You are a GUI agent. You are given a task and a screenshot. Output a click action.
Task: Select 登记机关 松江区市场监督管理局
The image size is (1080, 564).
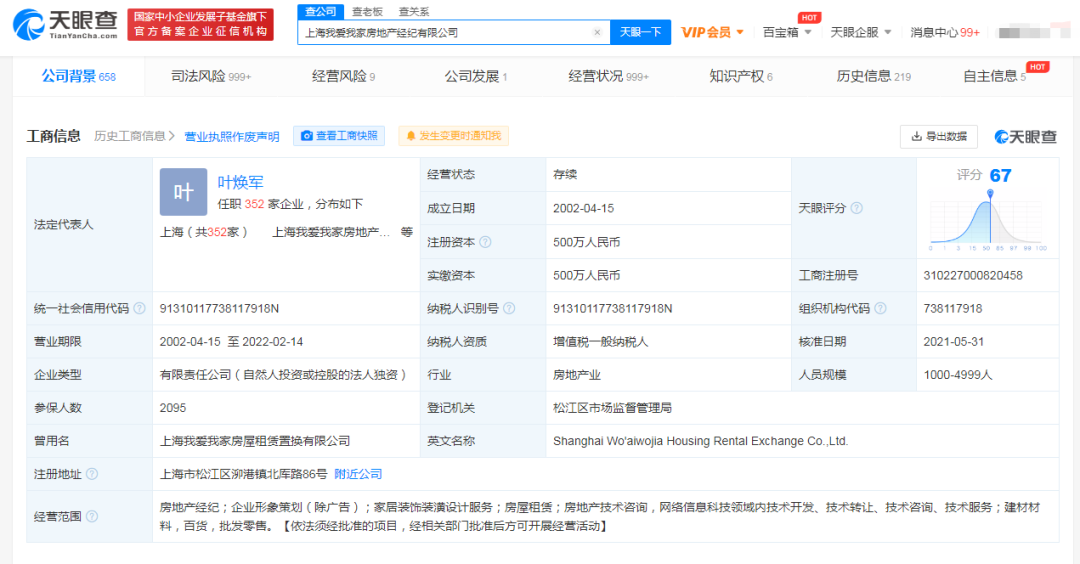coord(612,408)
